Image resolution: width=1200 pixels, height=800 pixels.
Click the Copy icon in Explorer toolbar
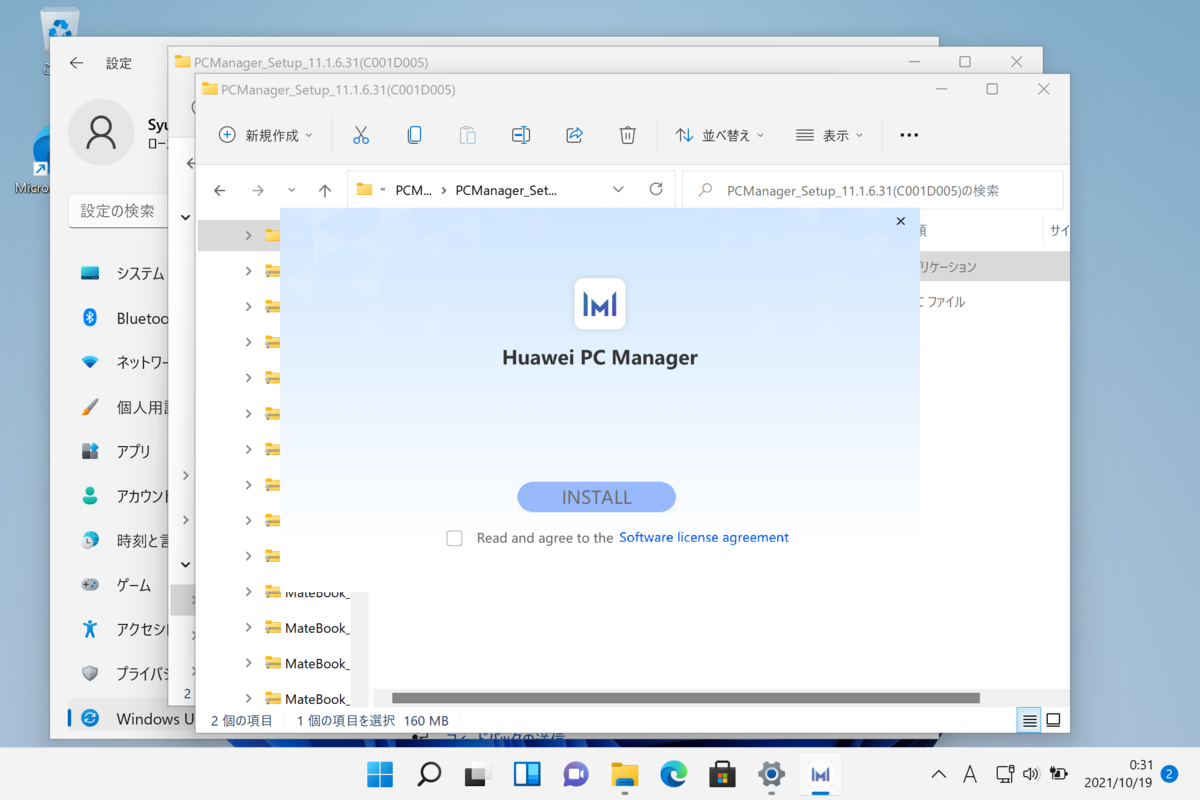click(x=414, y=135)
